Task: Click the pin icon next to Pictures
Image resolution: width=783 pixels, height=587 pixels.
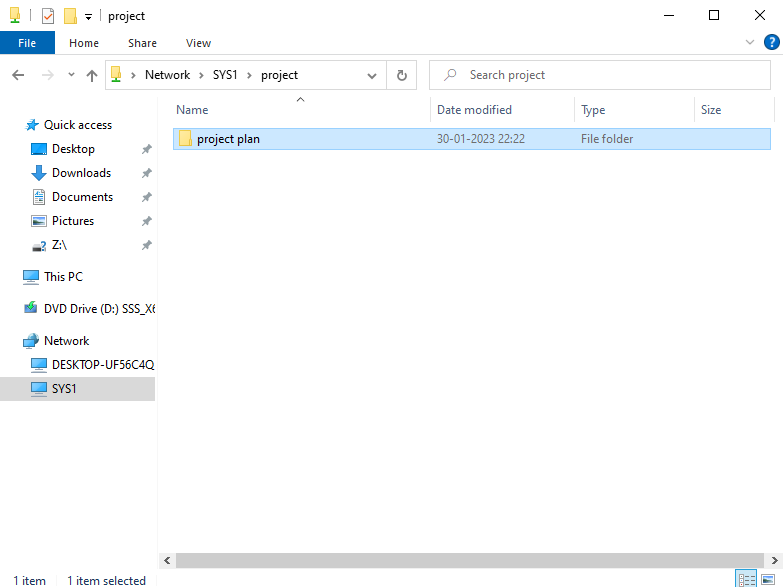Action: (x=146, y=221)
